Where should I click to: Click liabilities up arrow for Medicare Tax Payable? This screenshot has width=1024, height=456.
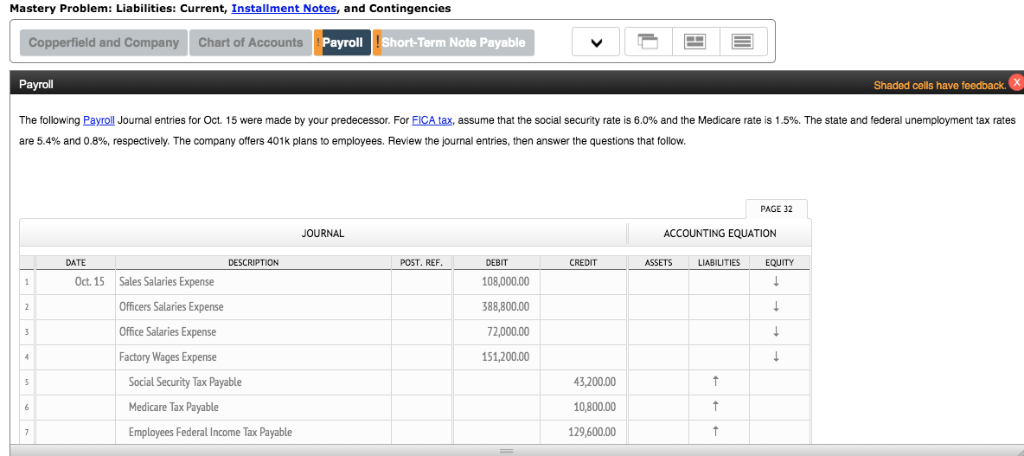tap(716, 406)
